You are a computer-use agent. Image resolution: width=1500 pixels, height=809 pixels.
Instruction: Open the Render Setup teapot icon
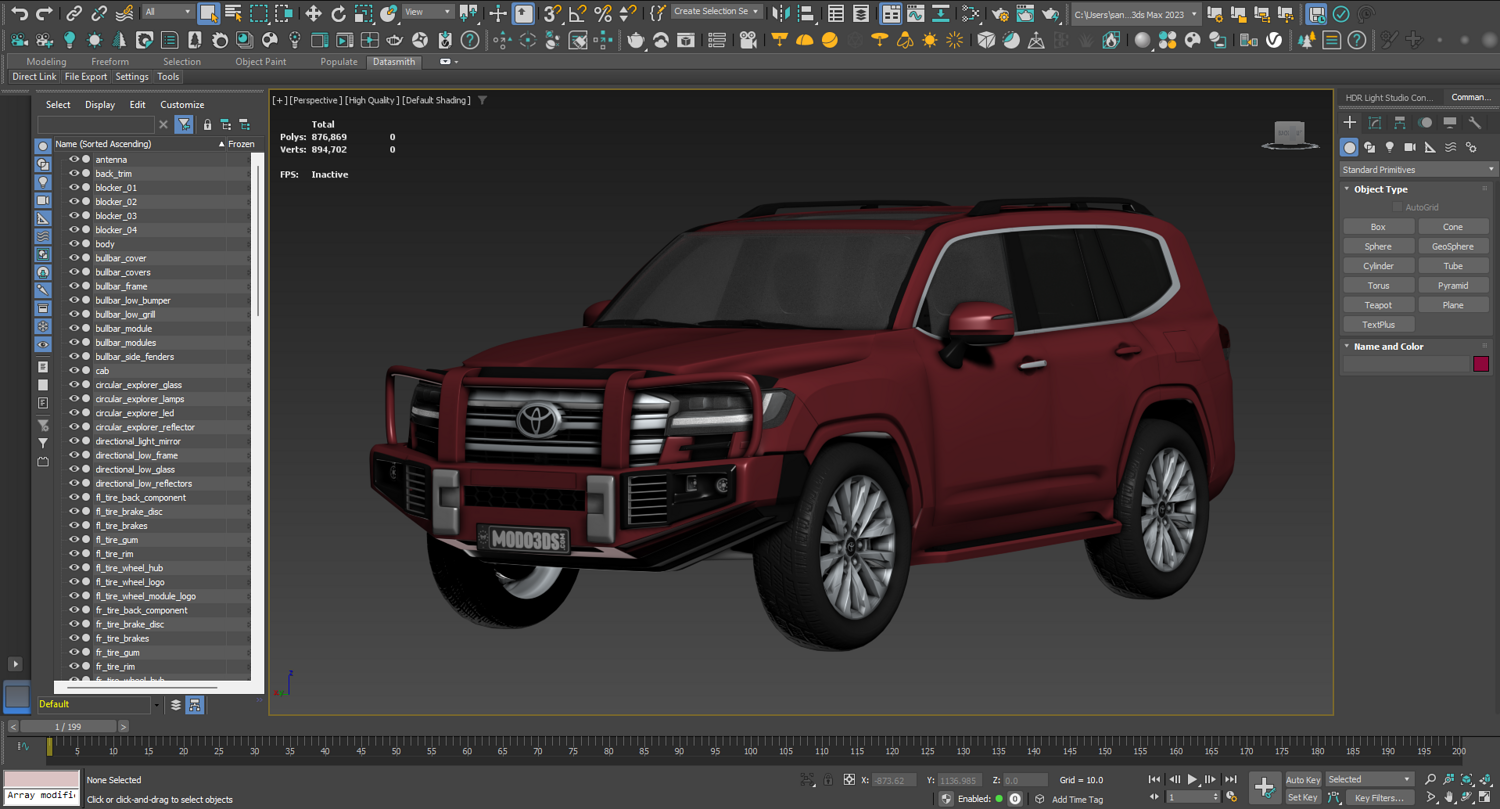1000,13
